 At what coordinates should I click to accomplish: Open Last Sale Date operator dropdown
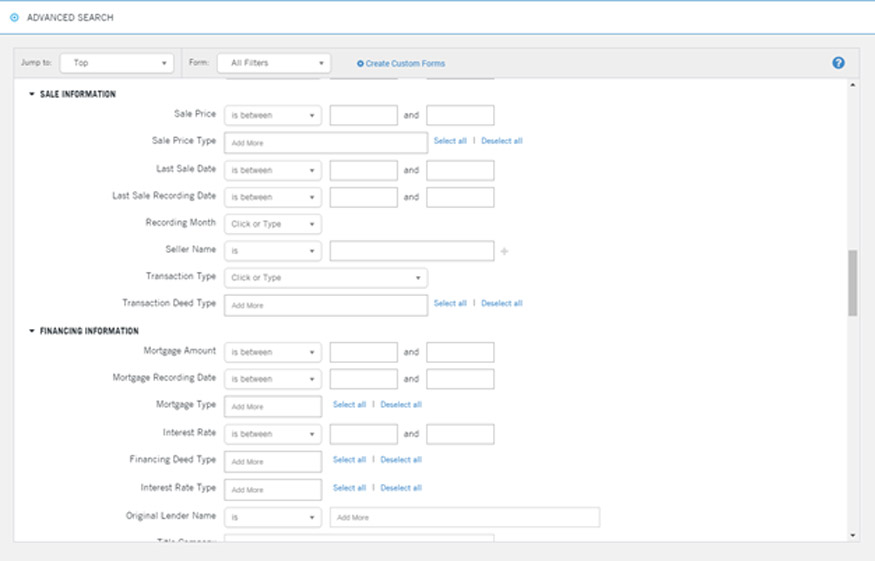[273, 170]
